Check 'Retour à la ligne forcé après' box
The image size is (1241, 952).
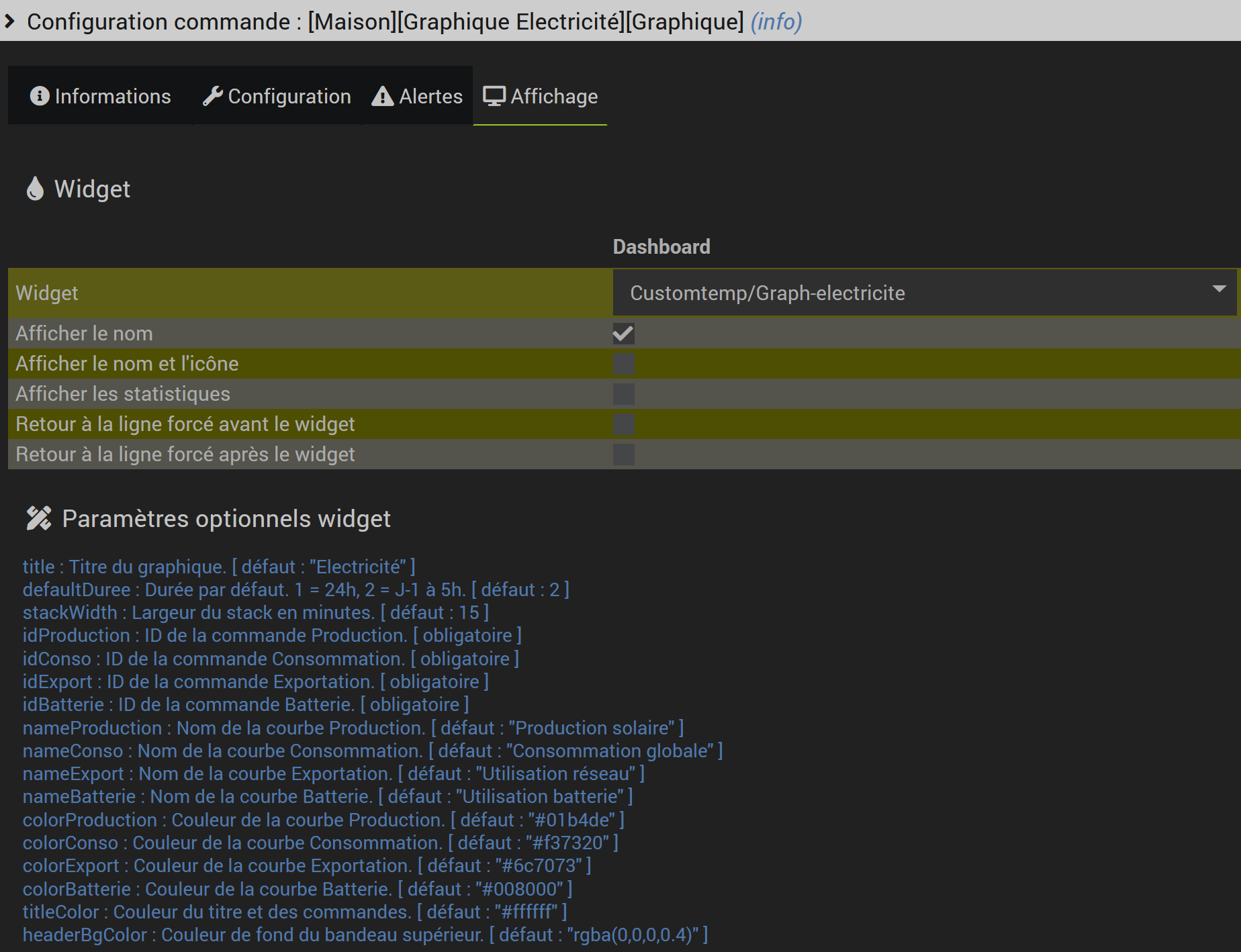coord(623,455)
